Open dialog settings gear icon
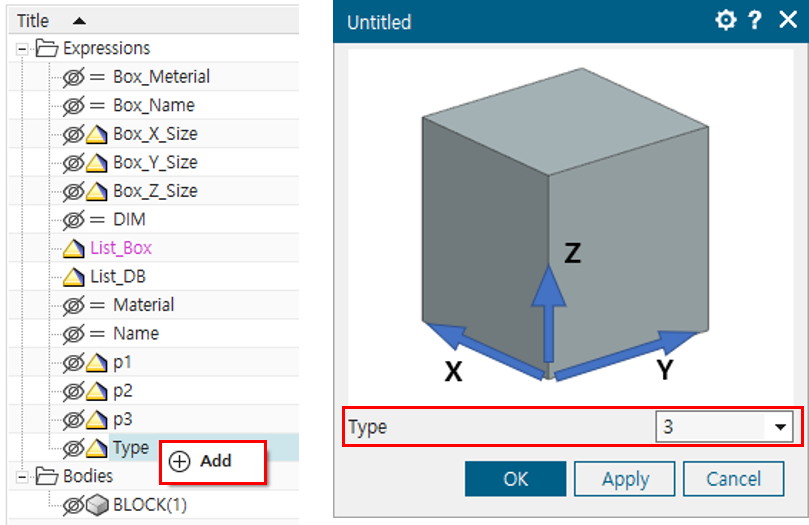This screenshot has width=809, height=525. point(725,21)
